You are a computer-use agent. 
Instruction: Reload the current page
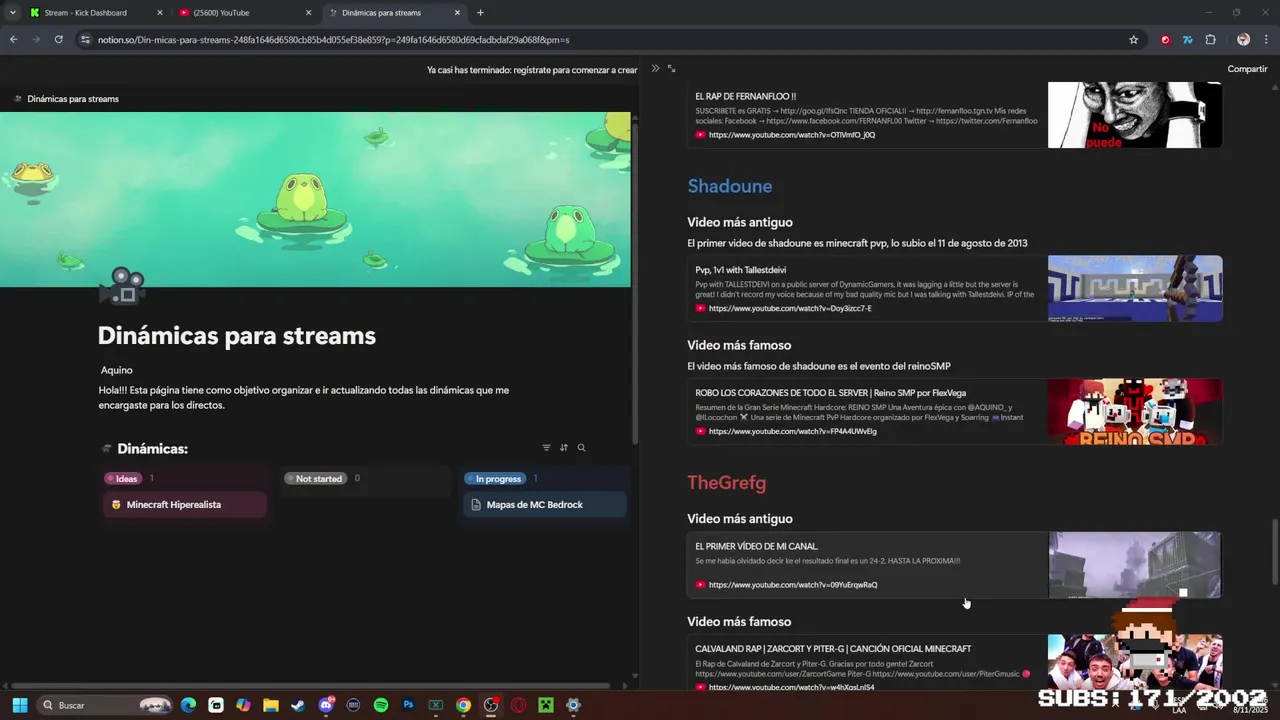pos(59,40)
